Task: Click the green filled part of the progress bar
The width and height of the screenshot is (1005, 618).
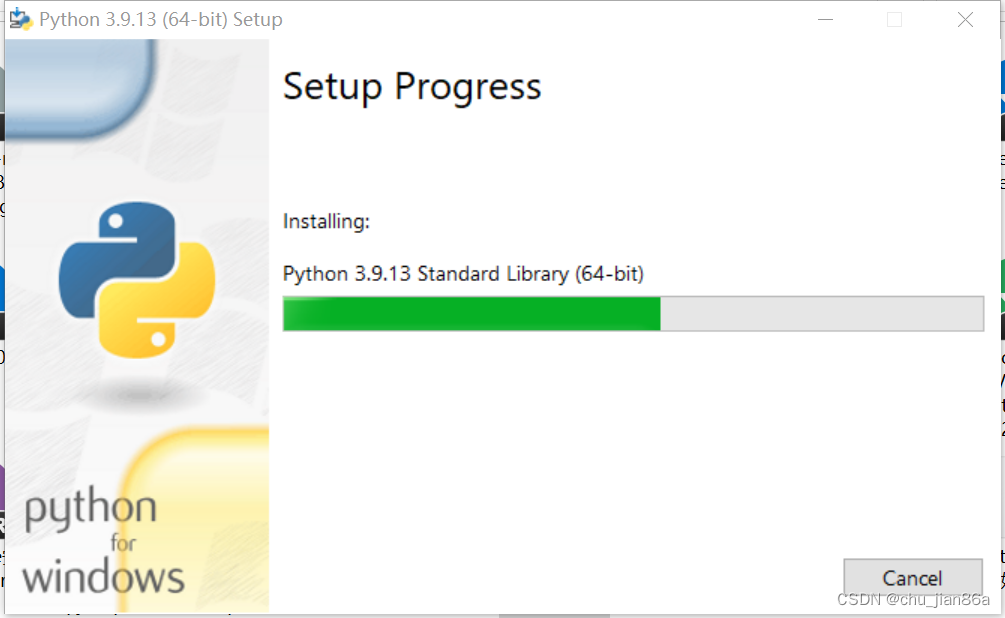Action: pos(472,313)
